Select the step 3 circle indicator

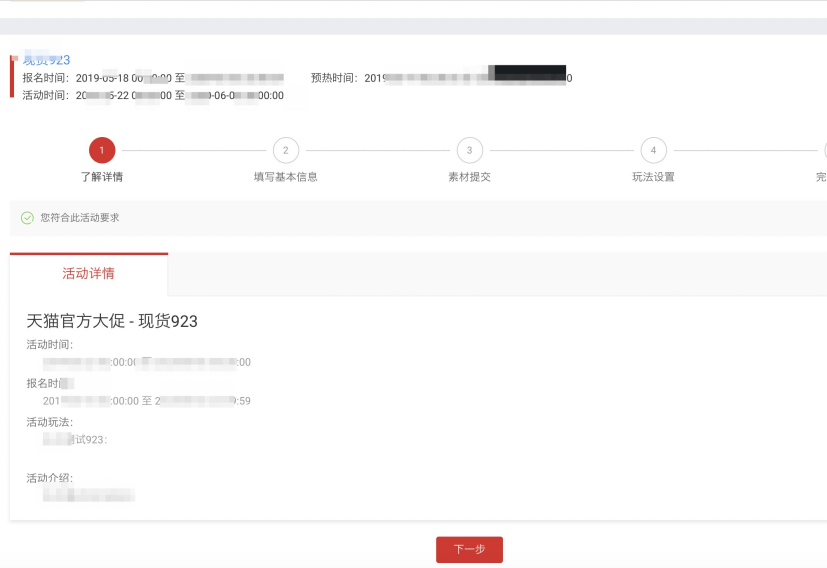click(469, 150)
